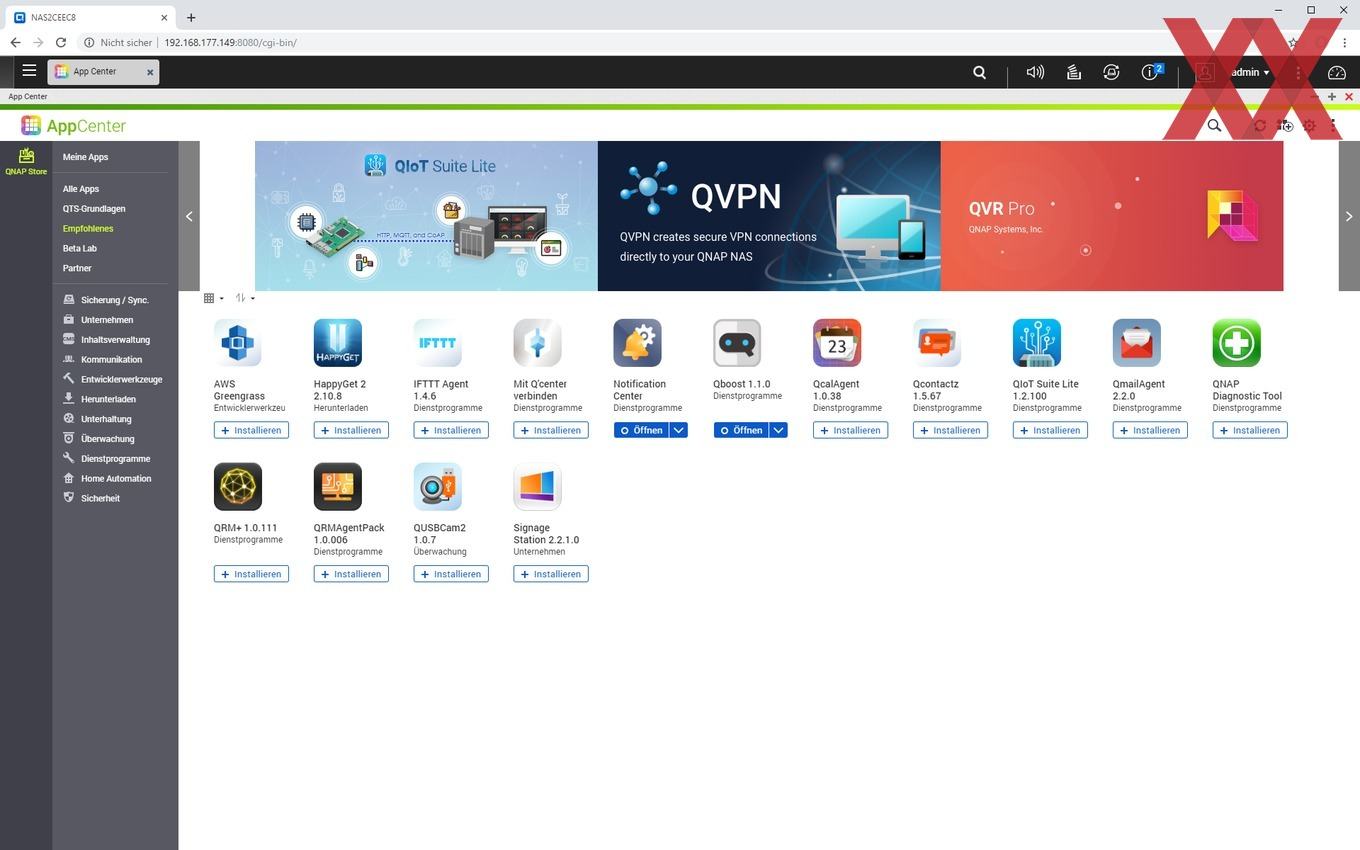This screenshot has height=850, width=1360.
Task: Install Signage Station
Action: pyautogui.click(x=551, y=574)
